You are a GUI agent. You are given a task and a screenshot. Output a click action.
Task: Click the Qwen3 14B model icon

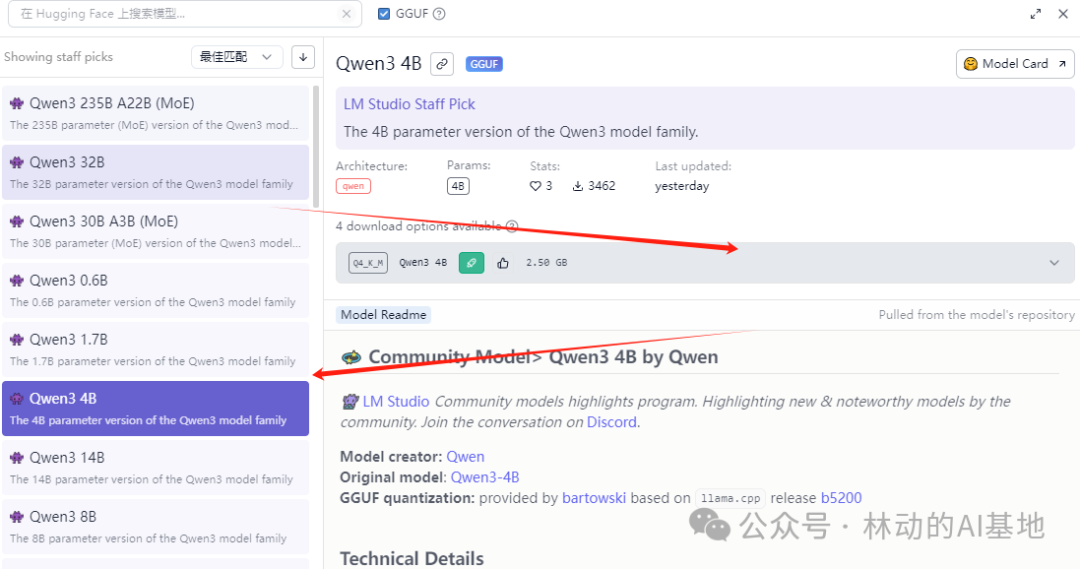17,457
